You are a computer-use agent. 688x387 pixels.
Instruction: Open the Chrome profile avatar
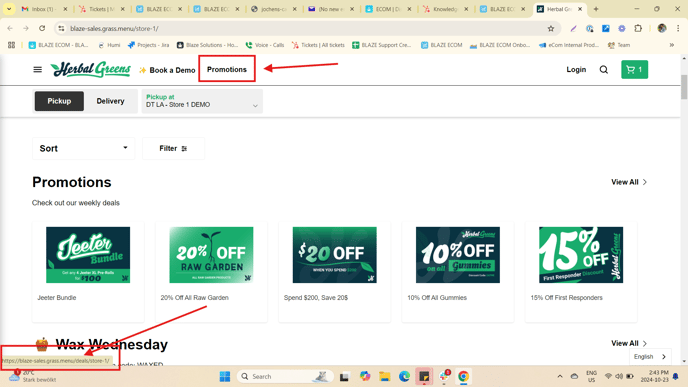(x=662, y=29)
